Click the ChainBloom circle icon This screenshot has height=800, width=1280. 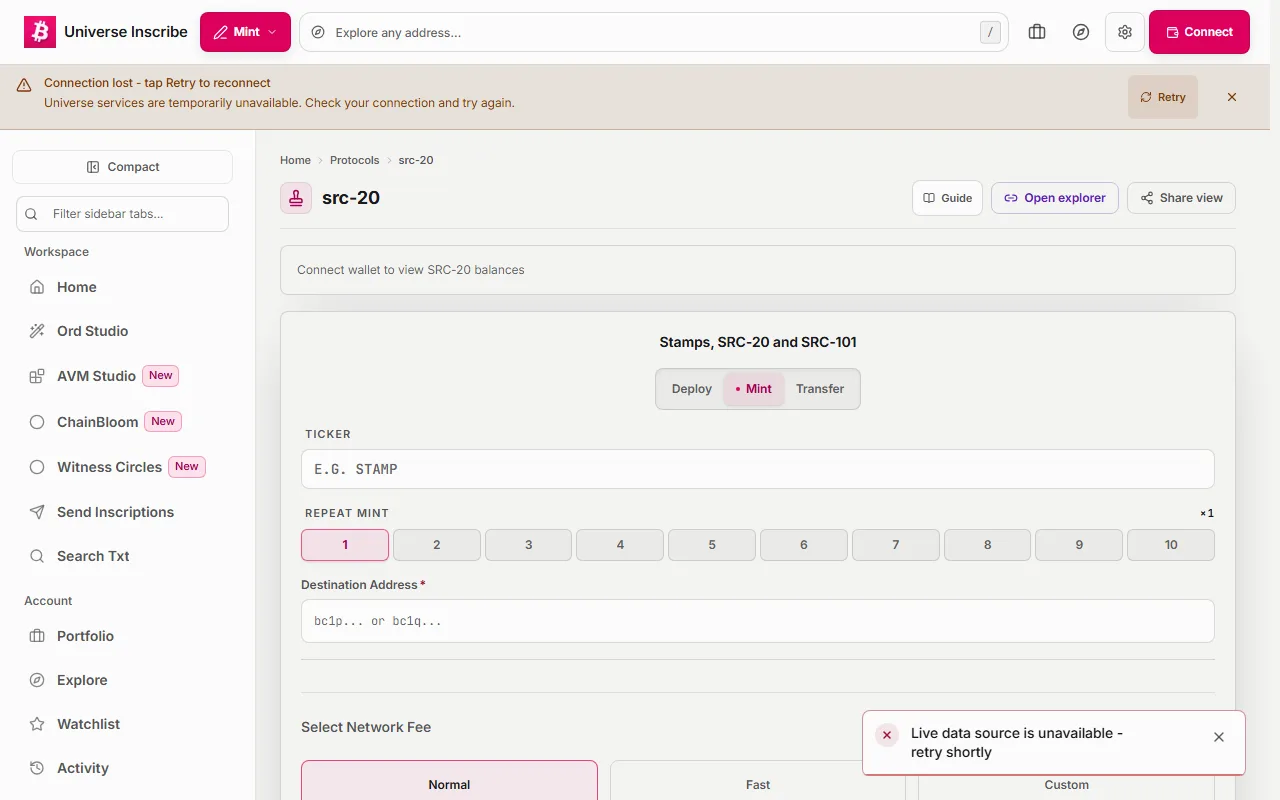point(37,422)
